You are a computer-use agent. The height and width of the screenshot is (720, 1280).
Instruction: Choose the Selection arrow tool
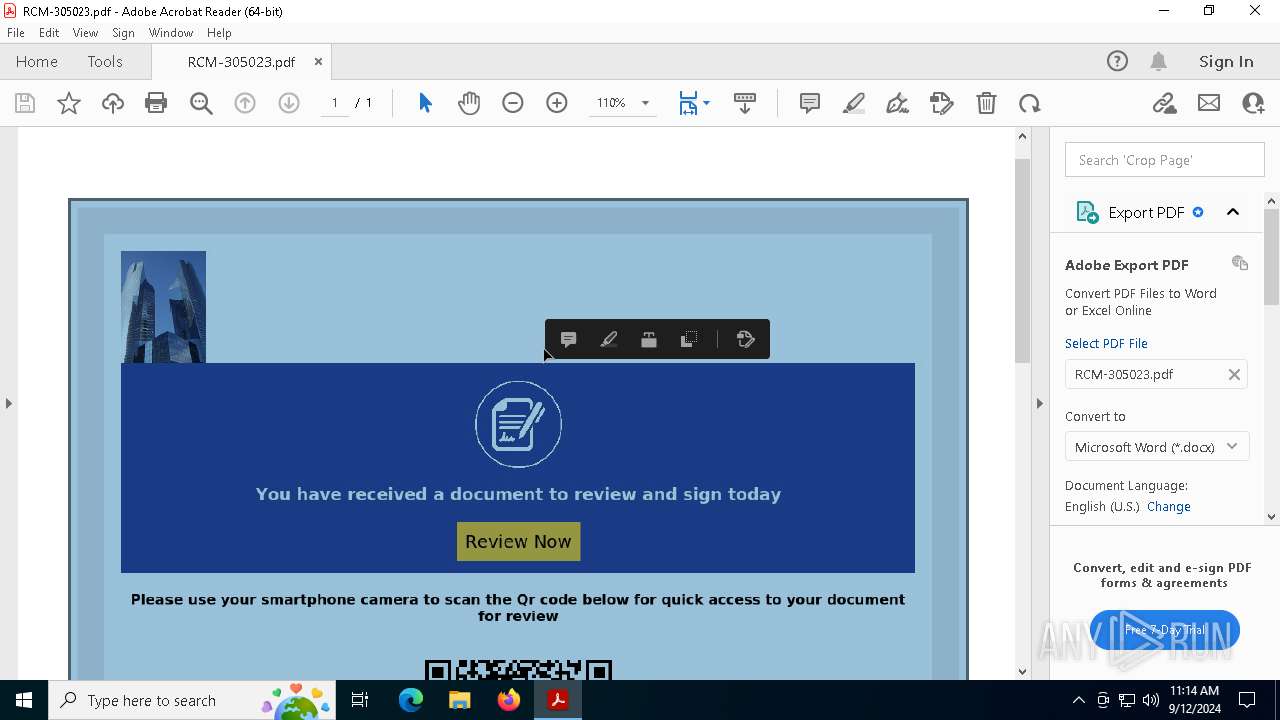[425, 103]
